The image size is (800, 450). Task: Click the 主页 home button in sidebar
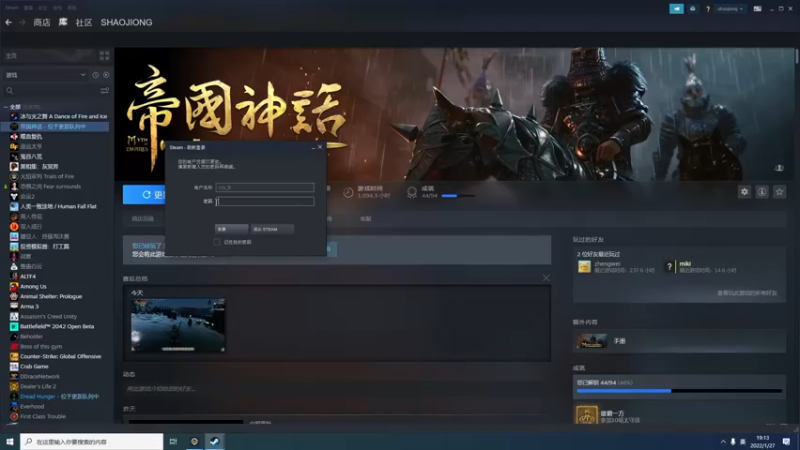pyautogui.click(x=49, y=55)
